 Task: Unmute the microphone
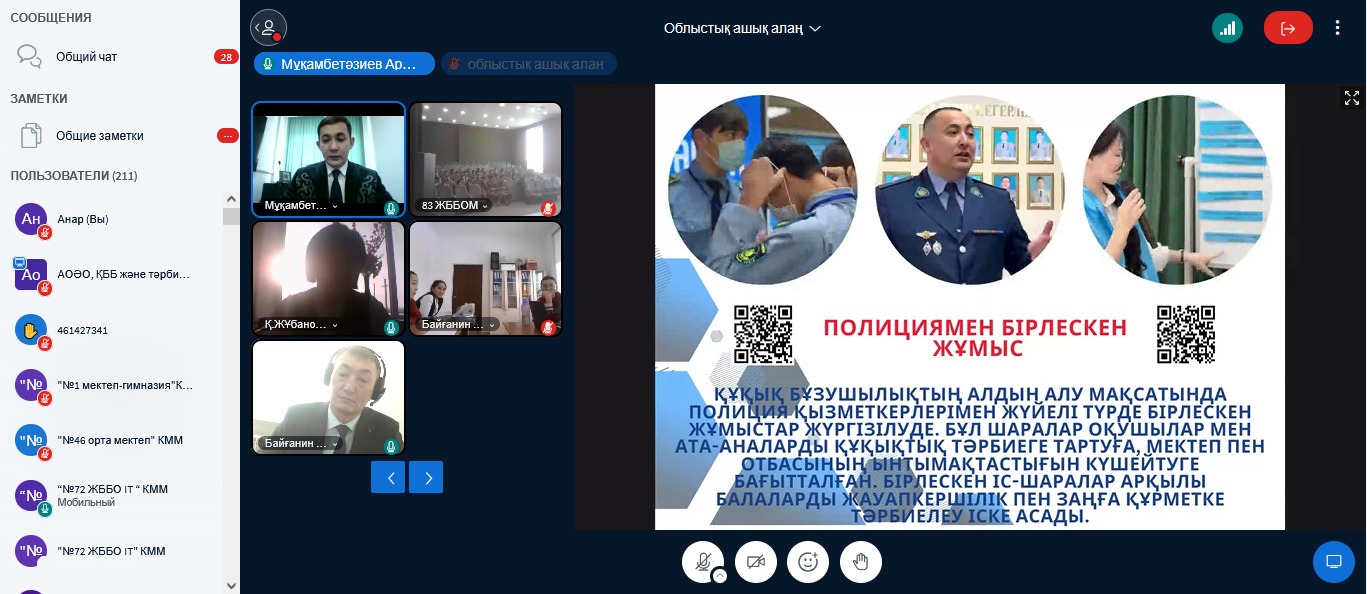click(703, 561)
